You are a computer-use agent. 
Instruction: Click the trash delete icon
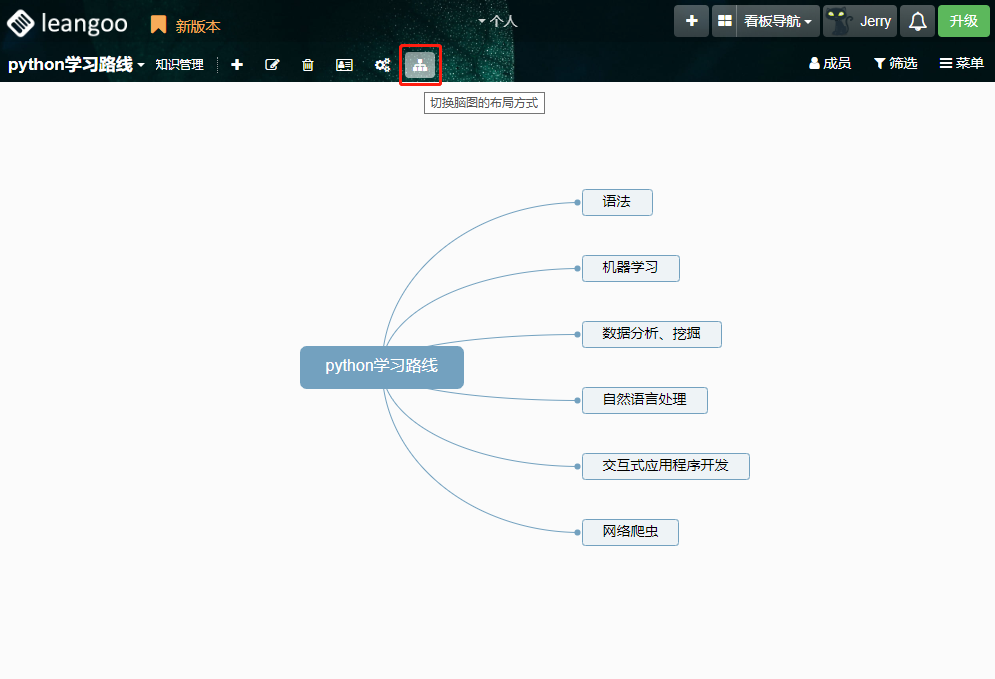308,65
